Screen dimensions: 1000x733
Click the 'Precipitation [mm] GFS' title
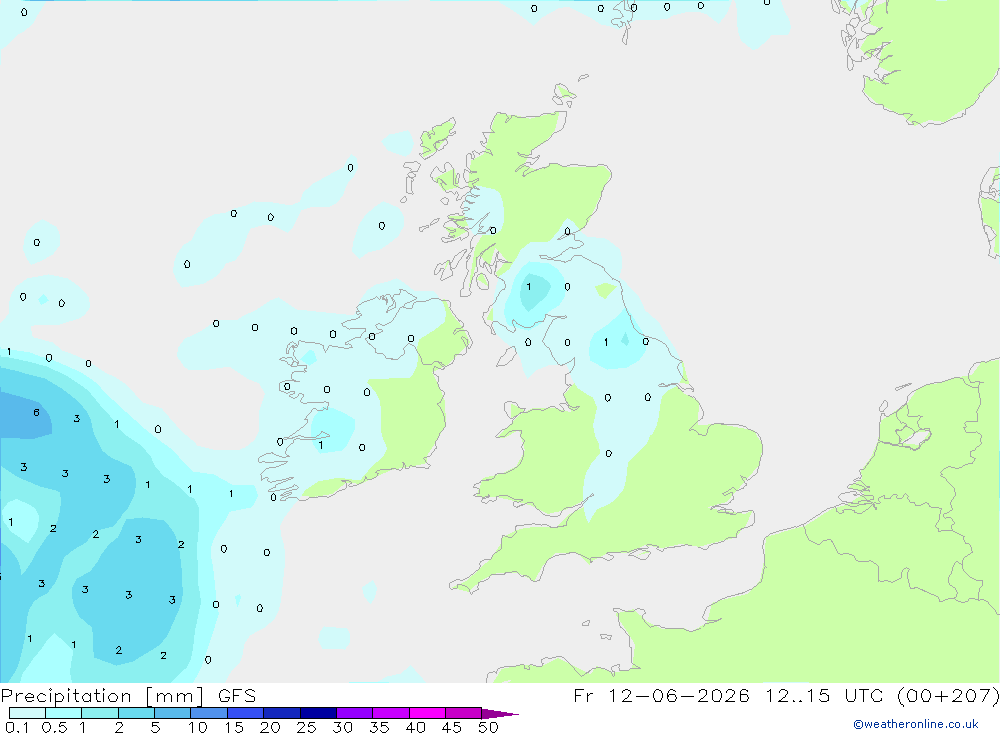pos(128,695)
